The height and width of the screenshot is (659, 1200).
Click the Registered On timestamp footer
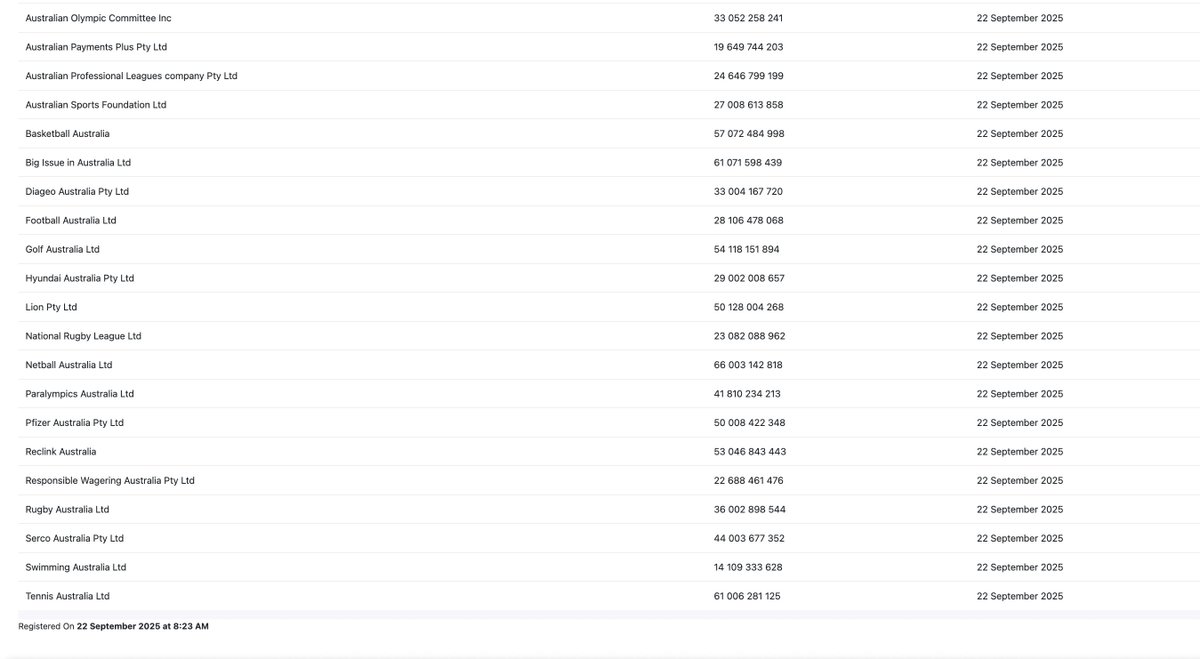[114, 627]
